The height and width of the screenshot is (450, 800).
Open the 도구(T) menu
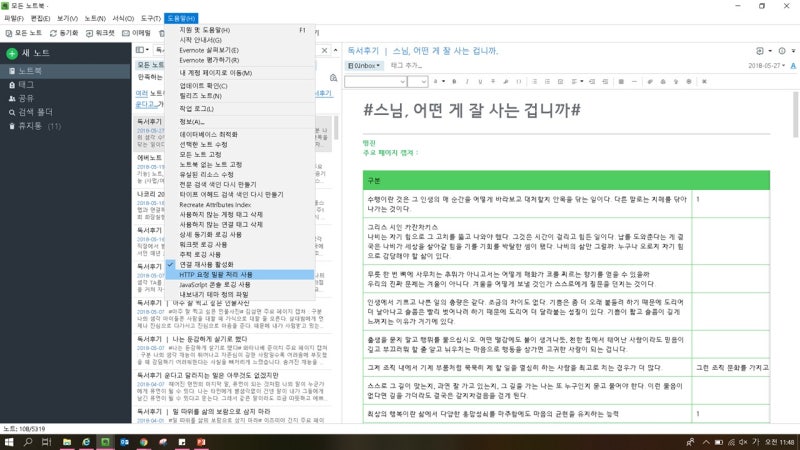151,18
